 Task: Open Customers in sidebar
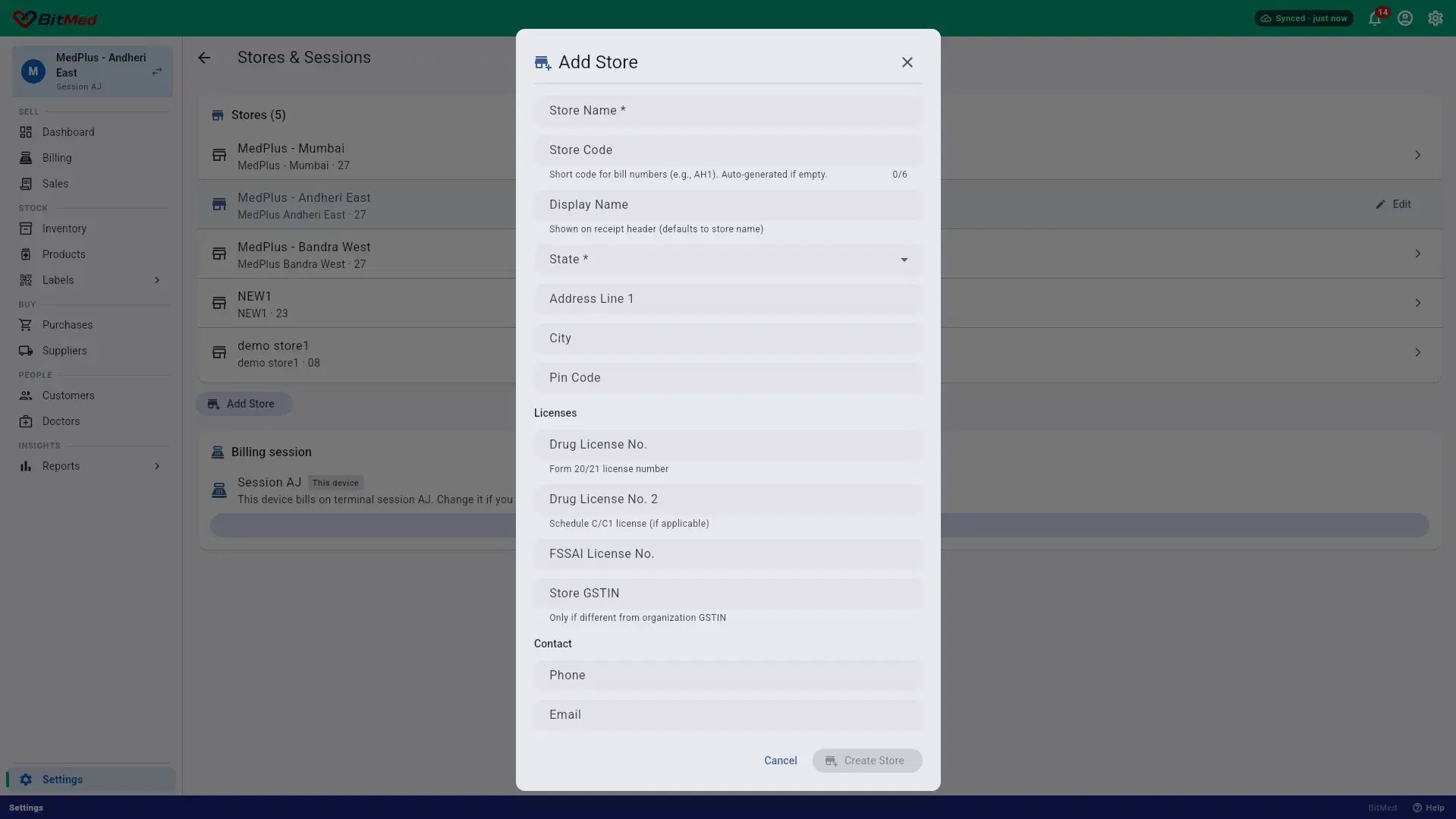point(93,395)
